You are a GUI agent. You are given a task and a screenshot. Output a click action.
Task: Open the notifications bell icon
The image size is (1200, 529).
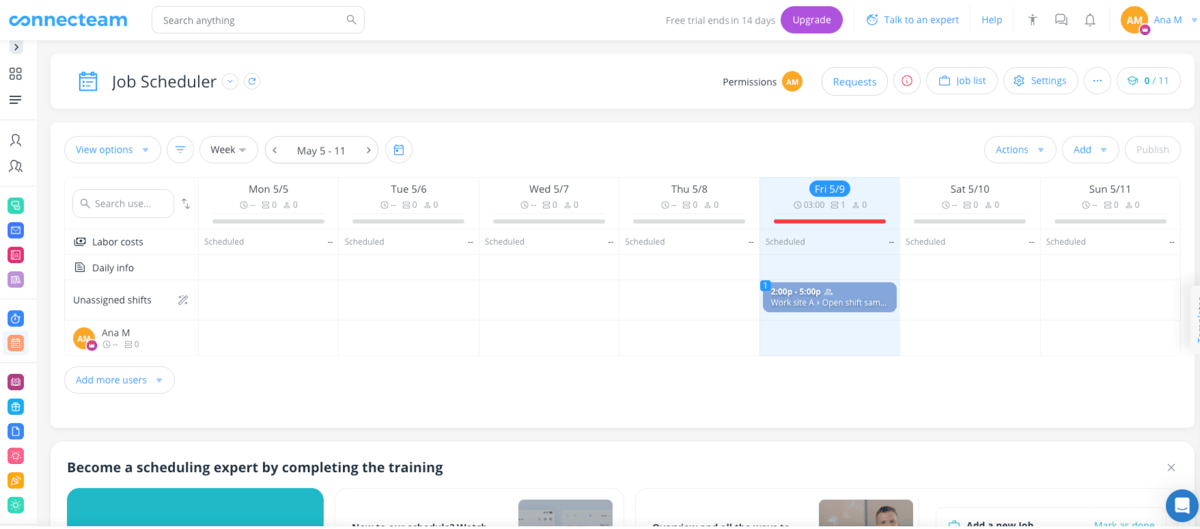1090,20
